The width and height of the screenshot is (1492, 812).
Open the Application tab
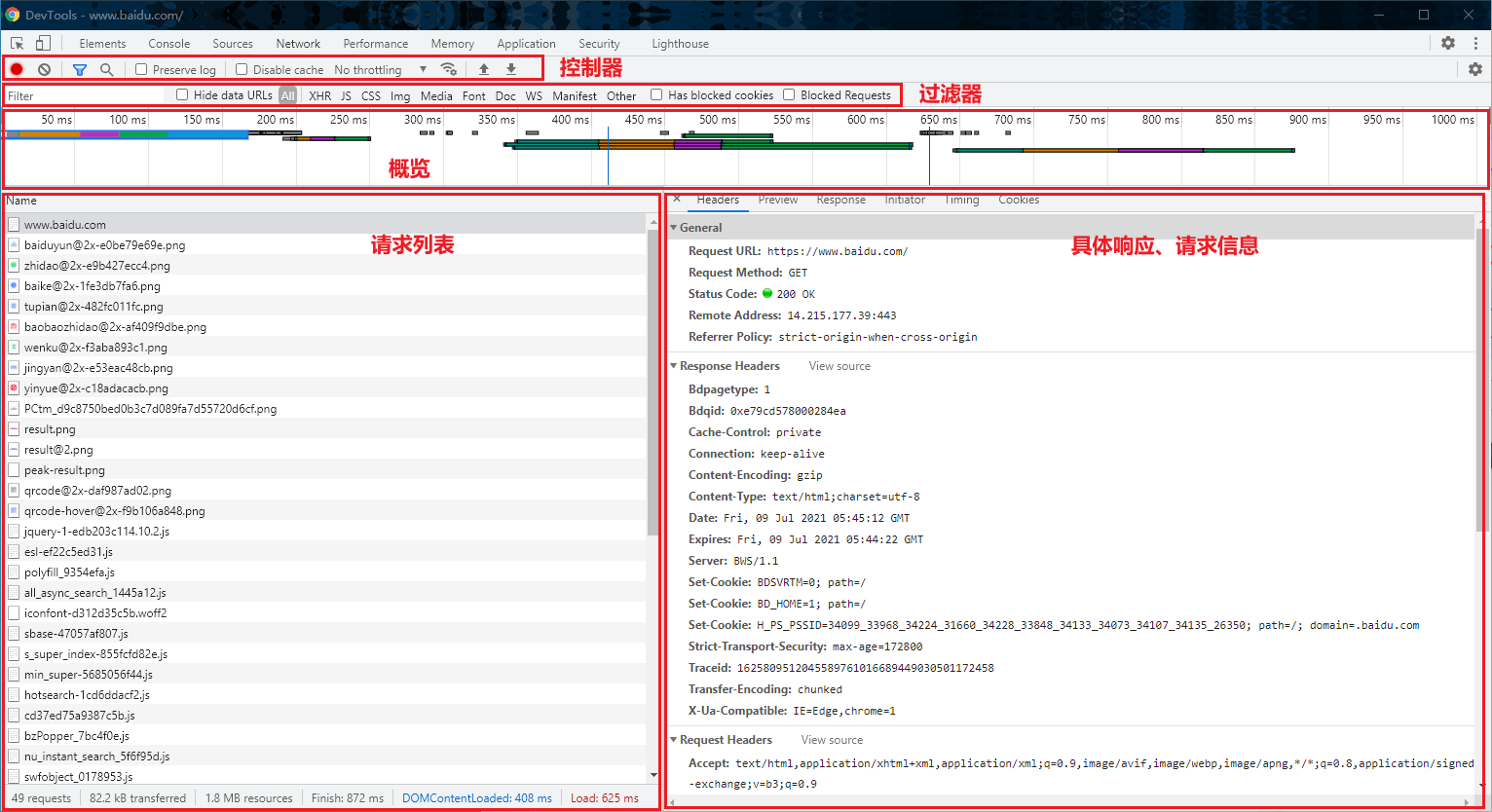tap(526, 44)
